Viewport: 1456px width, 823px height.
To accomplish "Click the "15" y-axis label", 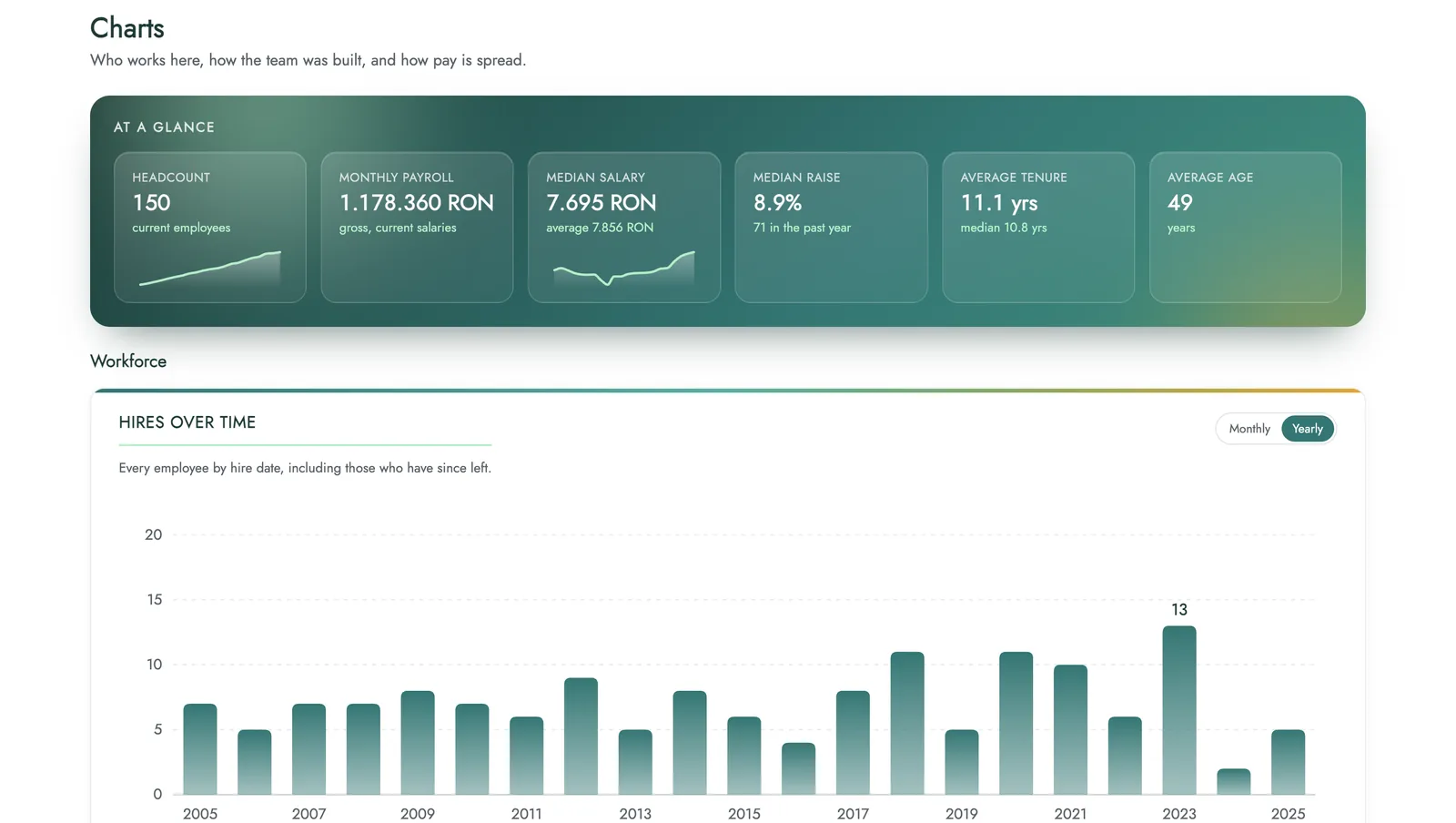I will pos(155,599).
